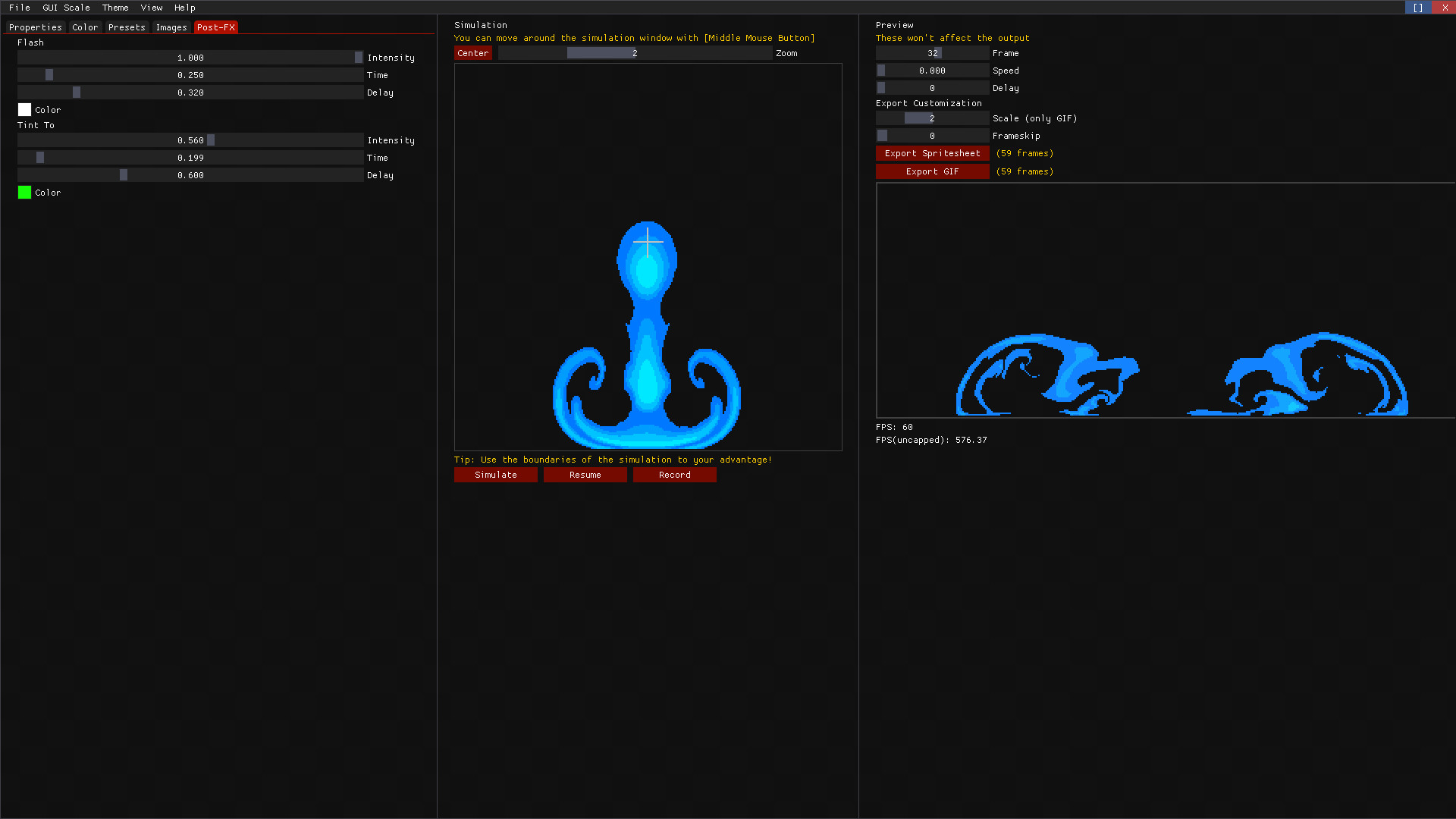Switch to the Presets tab

126,27
